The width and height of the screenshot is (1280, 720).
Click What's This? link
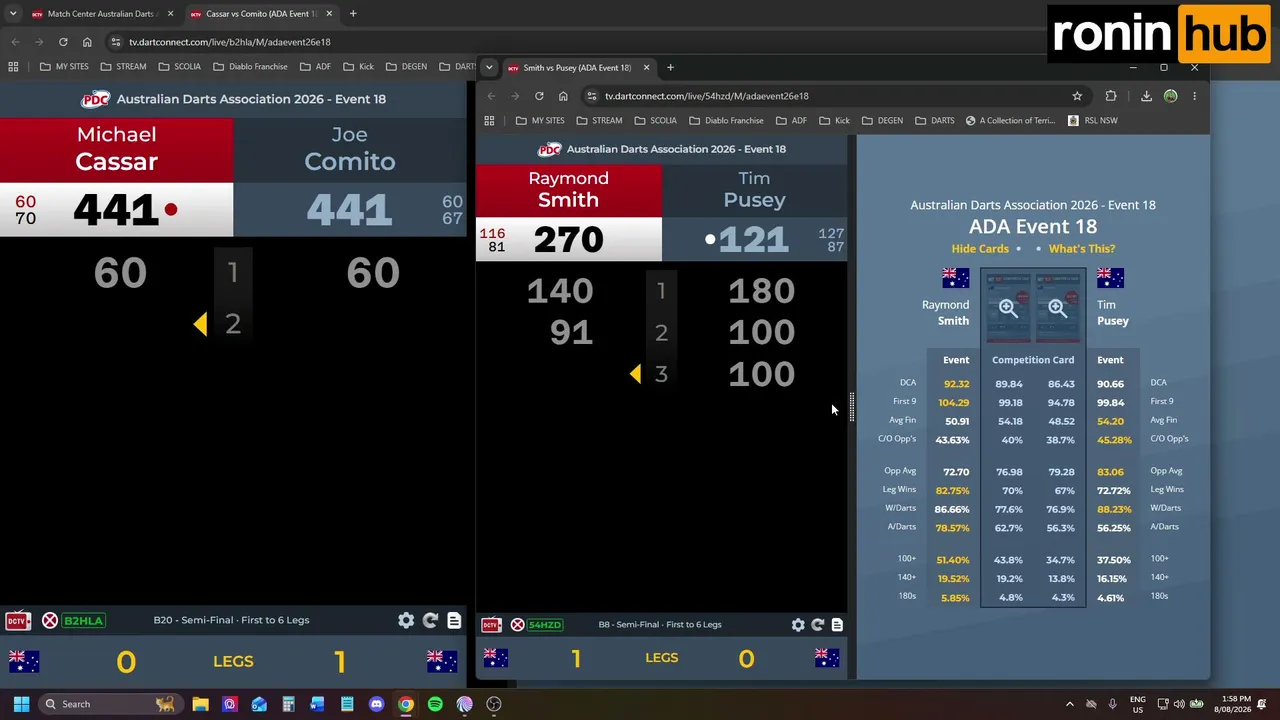[1082, 249]
